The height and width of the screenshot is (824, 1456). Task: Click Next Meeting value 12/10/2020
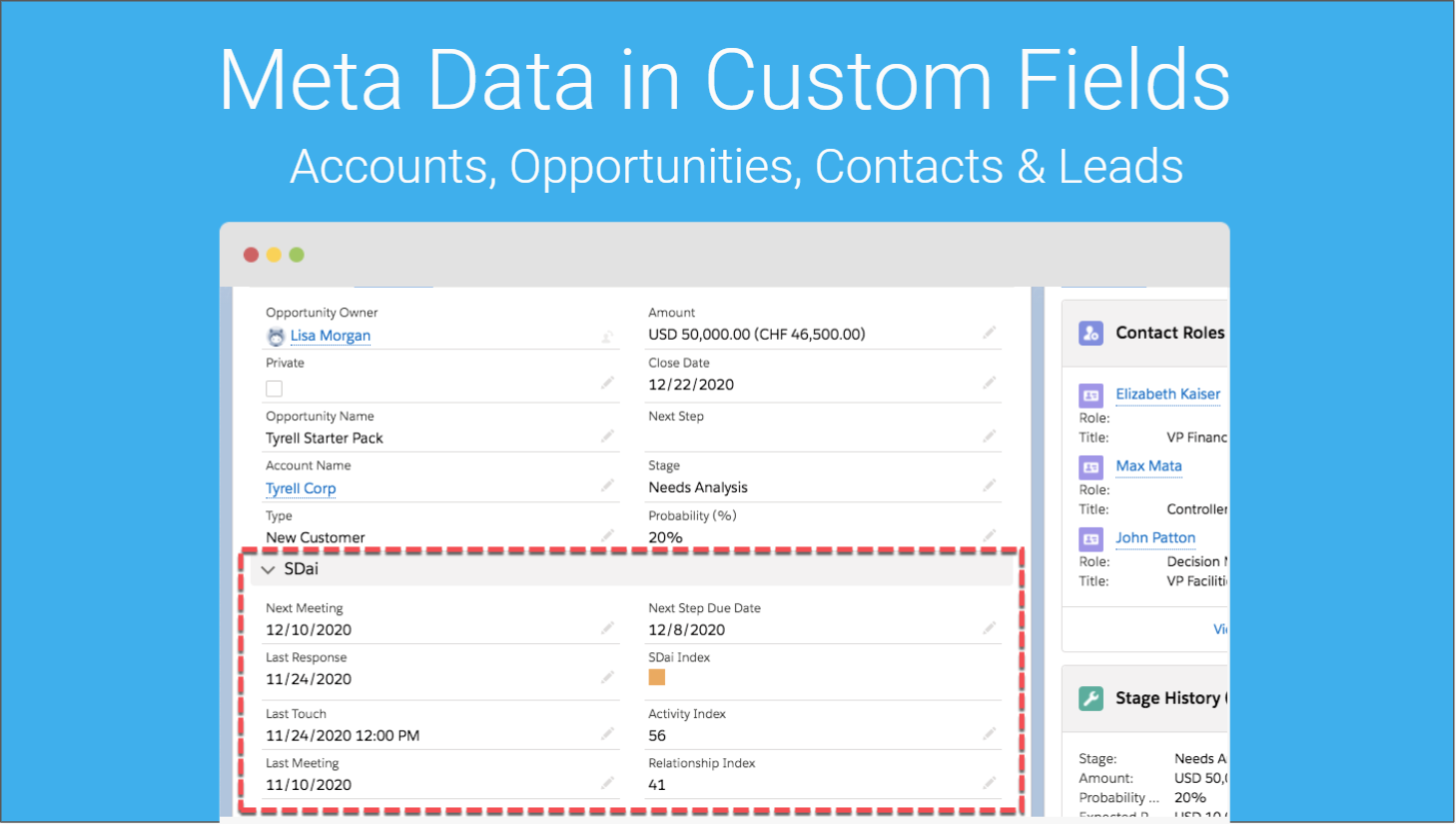pos(309,630)
